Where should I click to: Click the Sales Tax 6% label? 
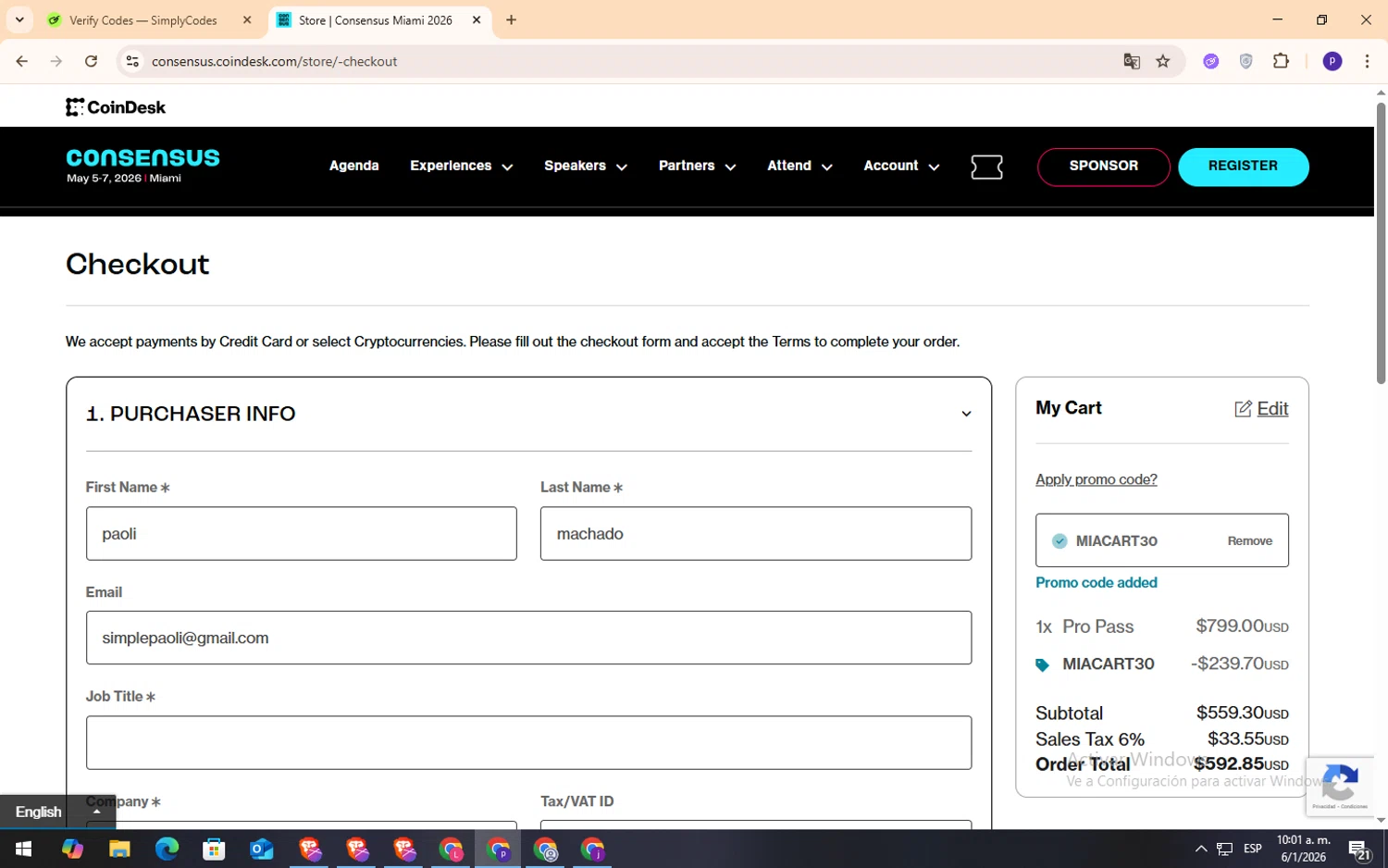click(1089, 739)
